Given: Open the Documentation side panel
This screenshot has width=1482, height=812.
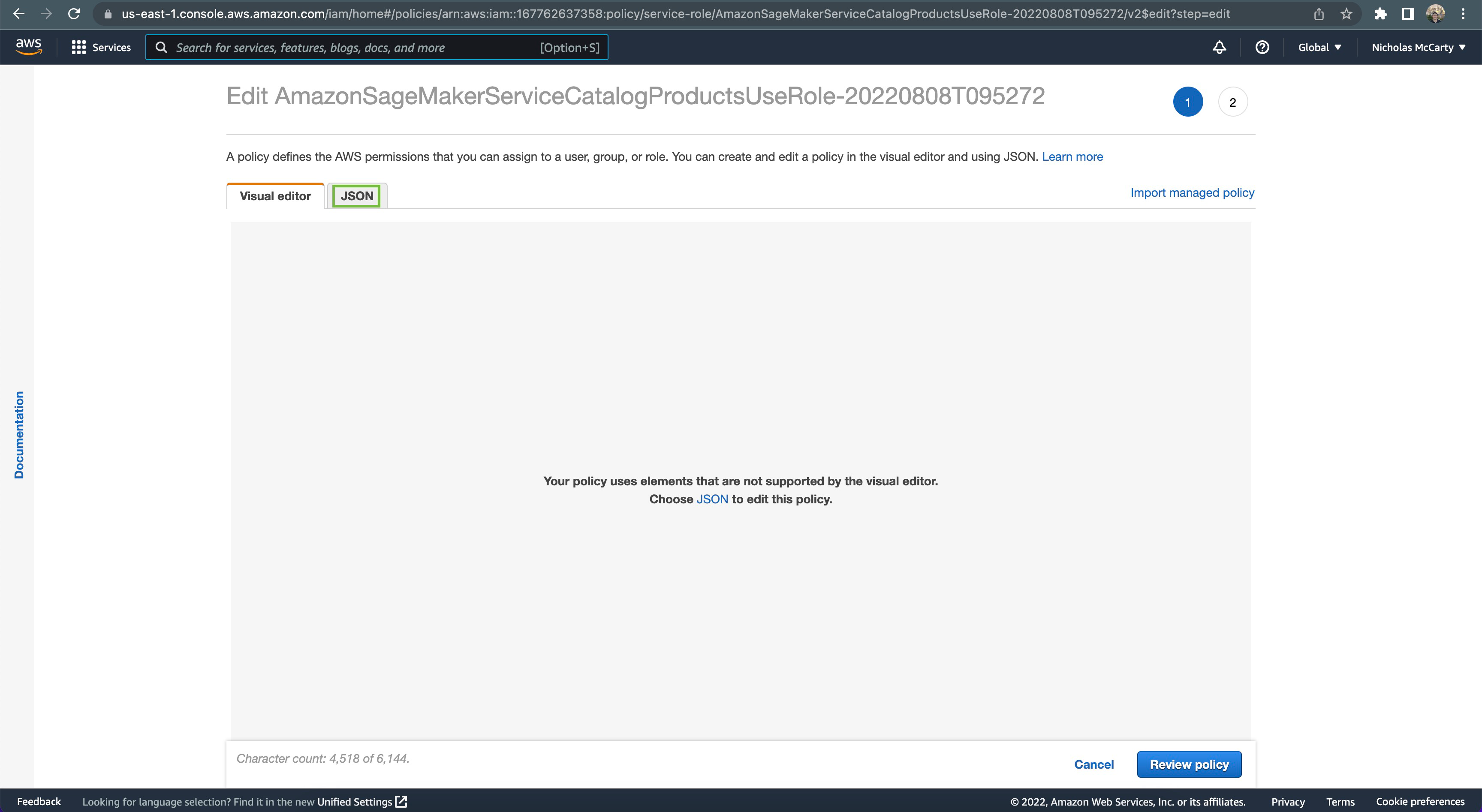Looking at the screenshot, I should 19,435.
